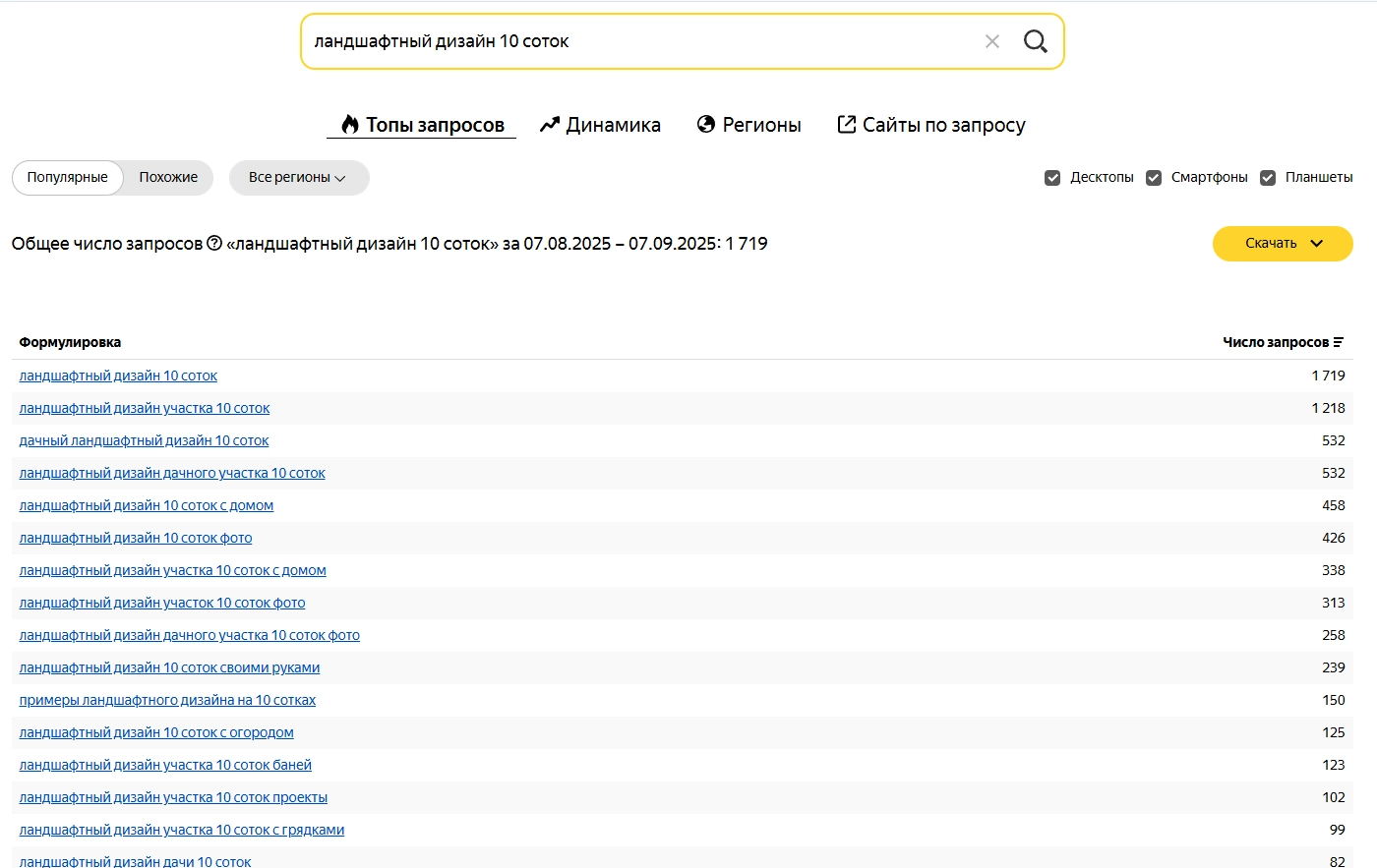Click the magnifying glass search icon
This screenshot has height=868, width=1377.
point(1035,41)
